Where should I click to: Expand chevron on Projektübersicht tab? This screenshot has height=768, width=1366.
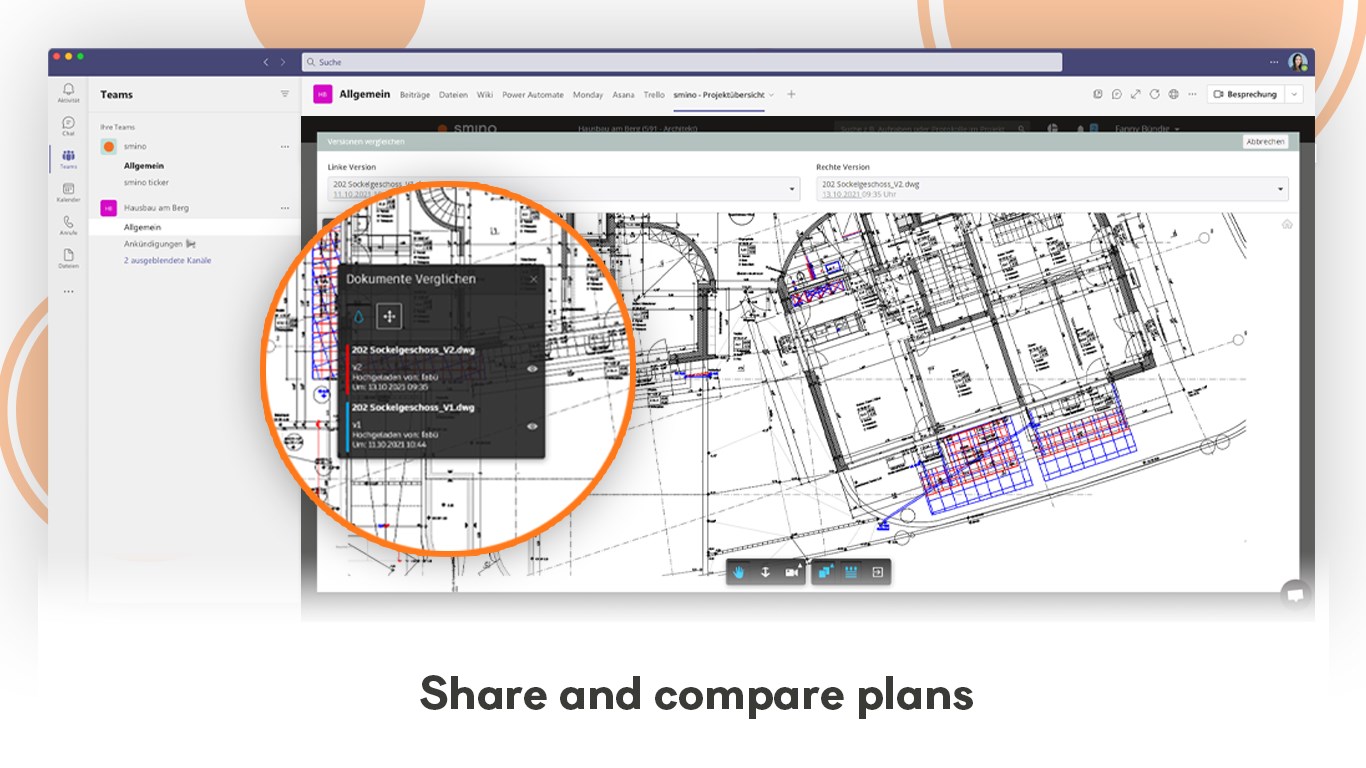click(771, 95)
